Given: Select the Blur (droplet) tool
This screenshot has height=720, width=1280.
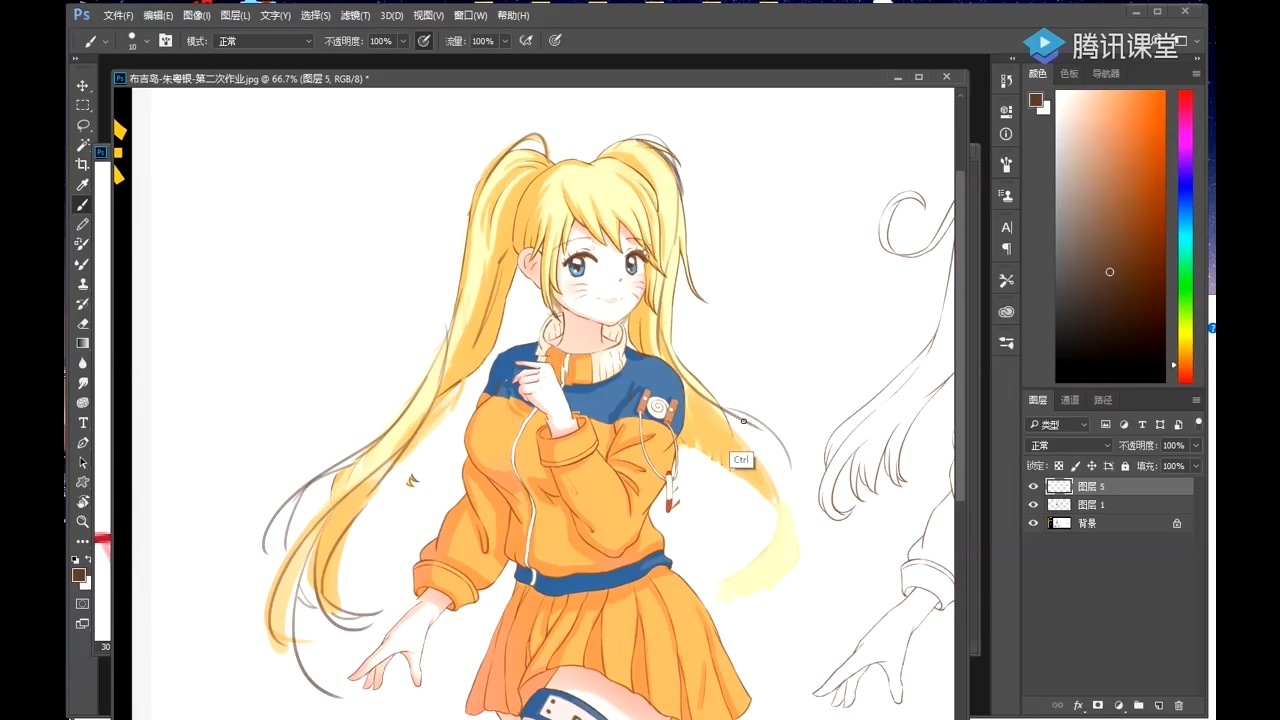Looking at the screenshot, I should [x=83, y=363].
